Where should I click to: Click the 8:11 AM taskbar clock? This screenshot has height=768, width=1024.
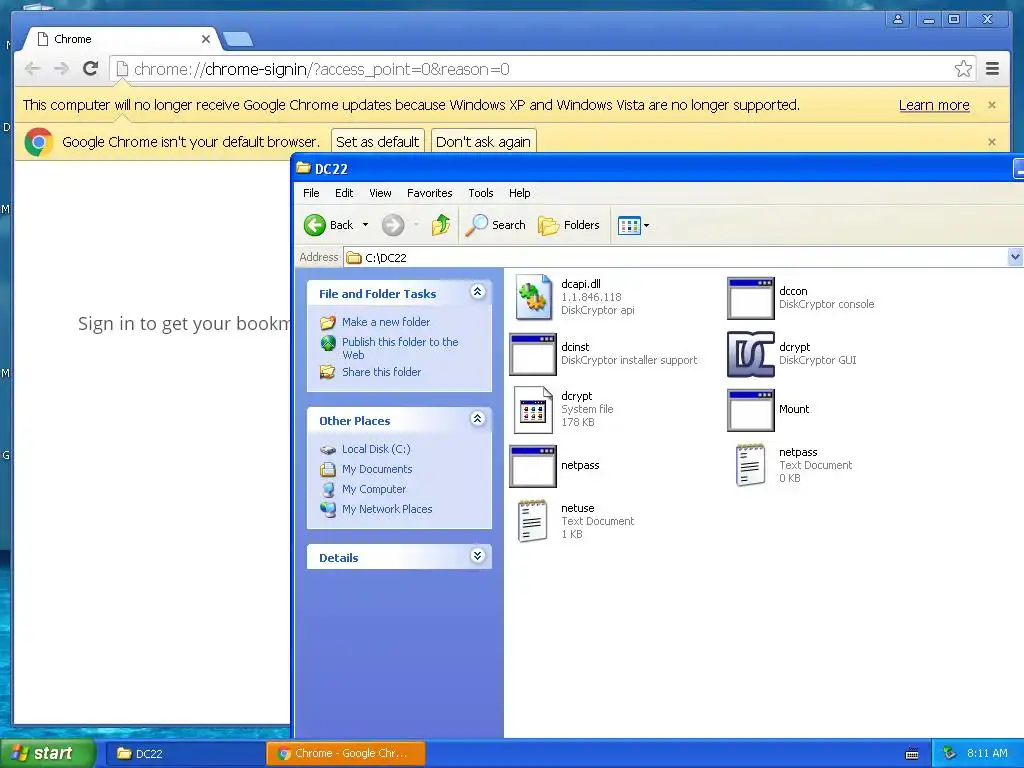click(987, 754)
